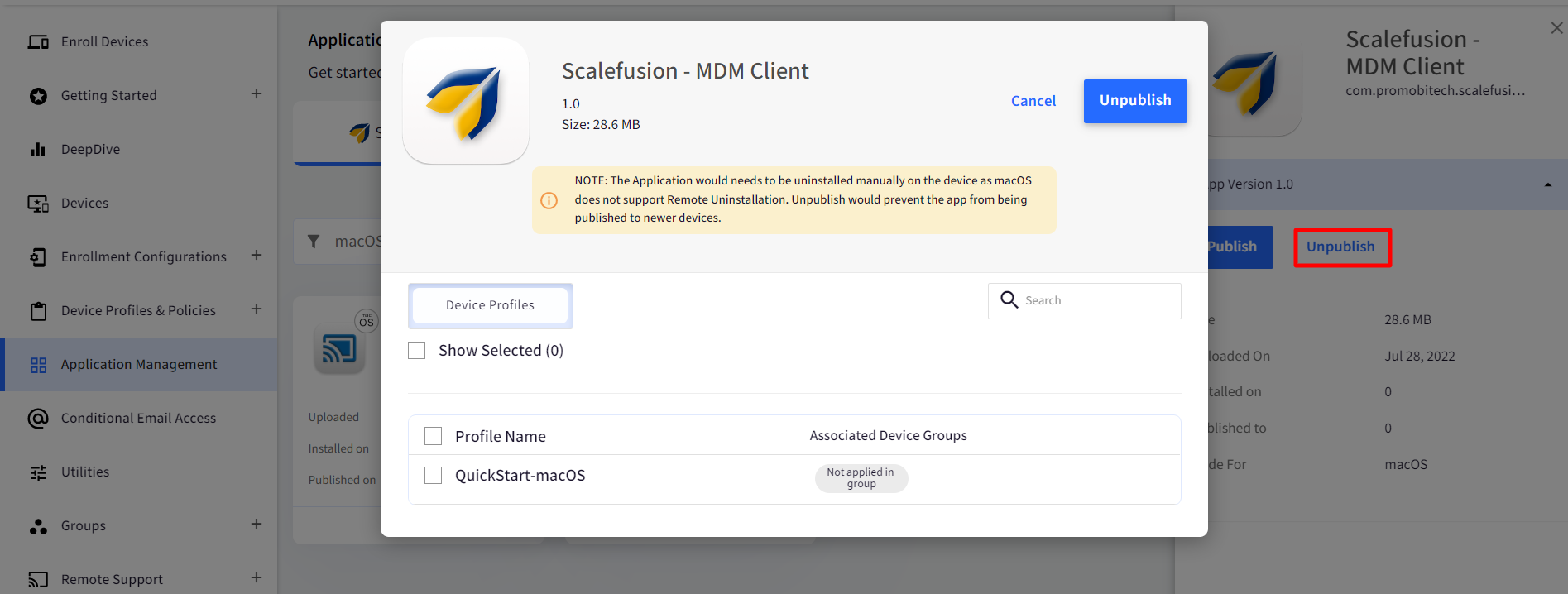Click the Getting Started star icon
Screen dimensions: 1568x594
click(38, 96)
